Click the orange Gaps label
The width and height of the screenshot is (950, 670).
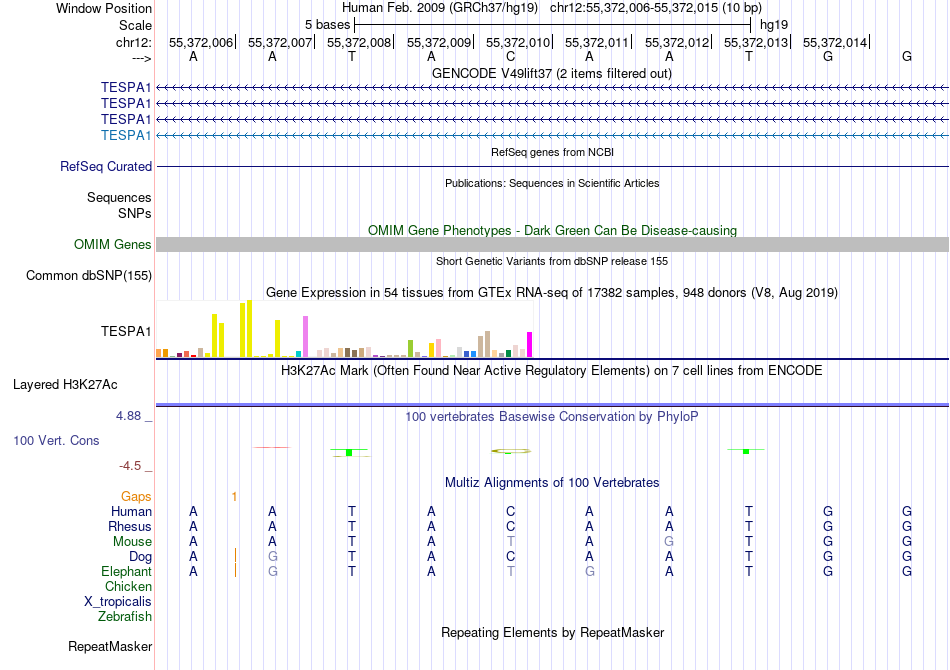tap(136, 497)
